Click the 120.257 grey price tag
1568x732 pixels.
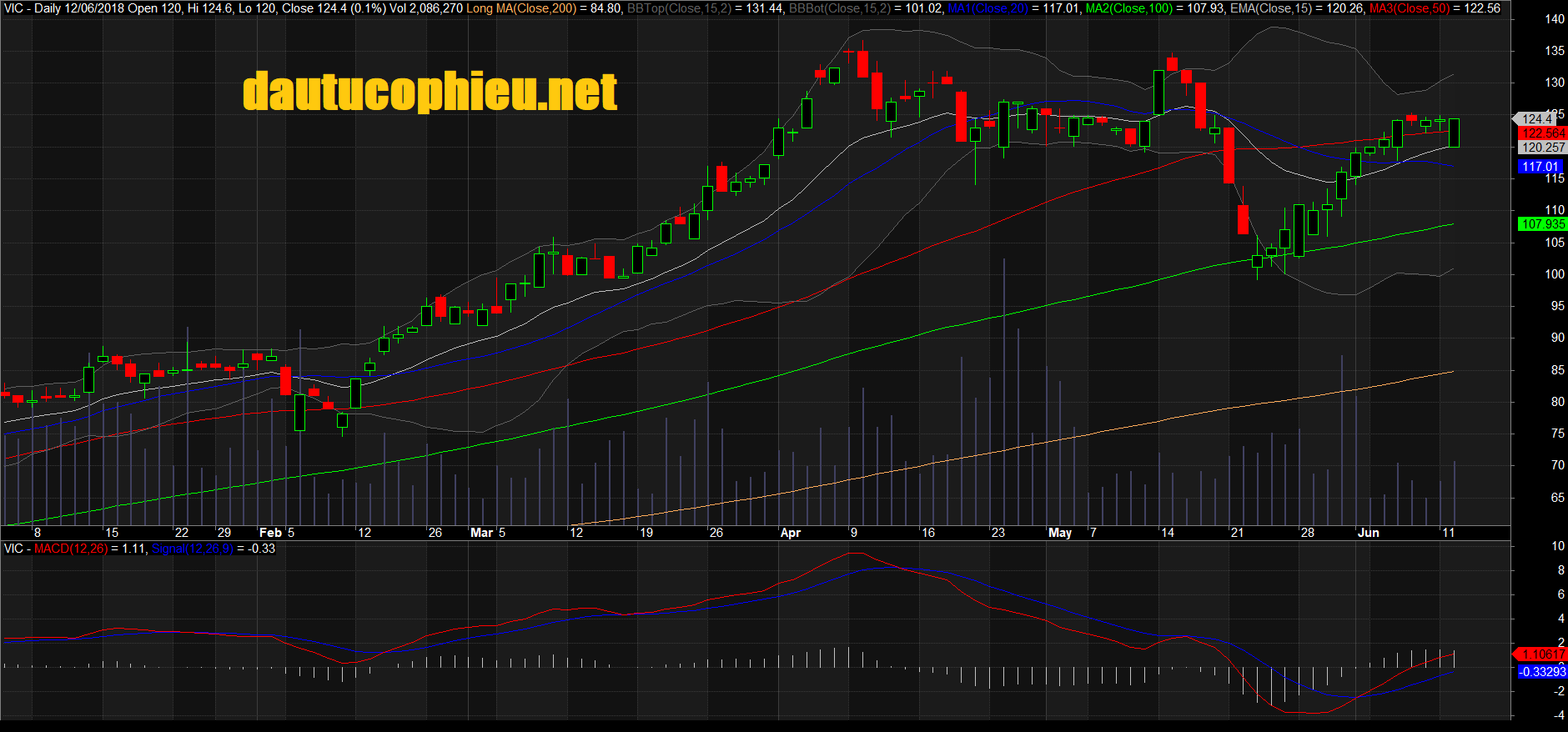click(x=1543, y=148)
